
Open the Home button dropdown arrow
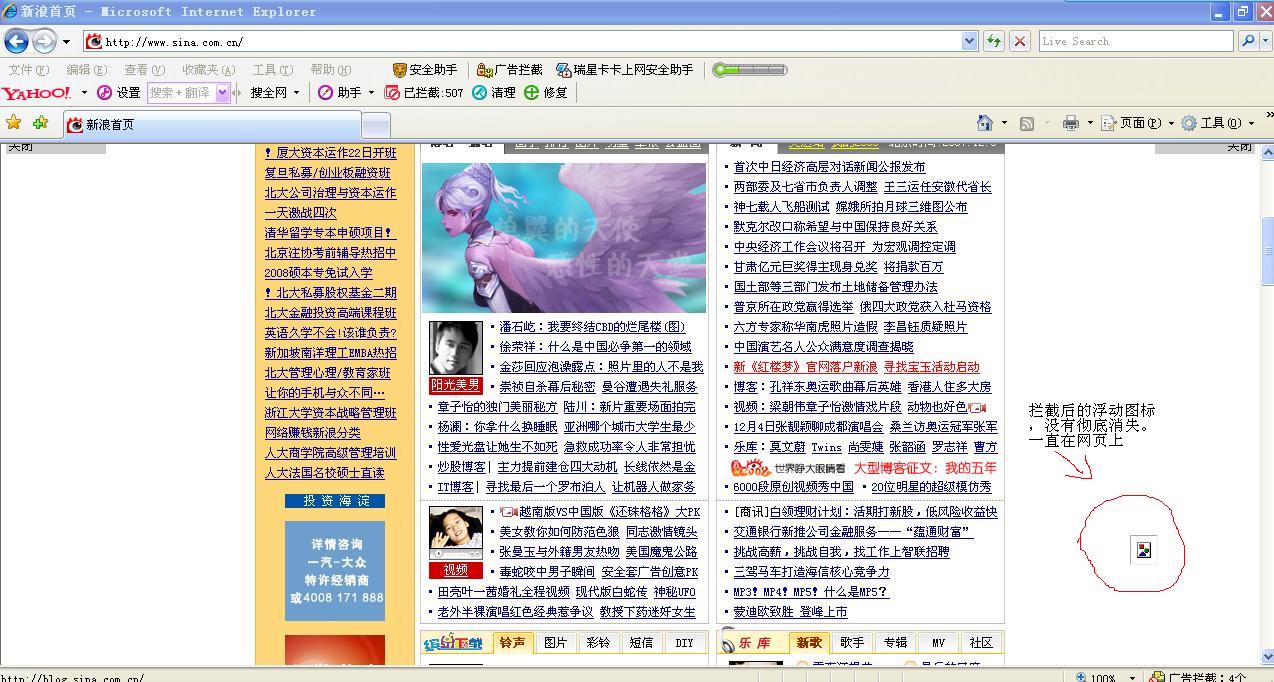point(1004,123)
